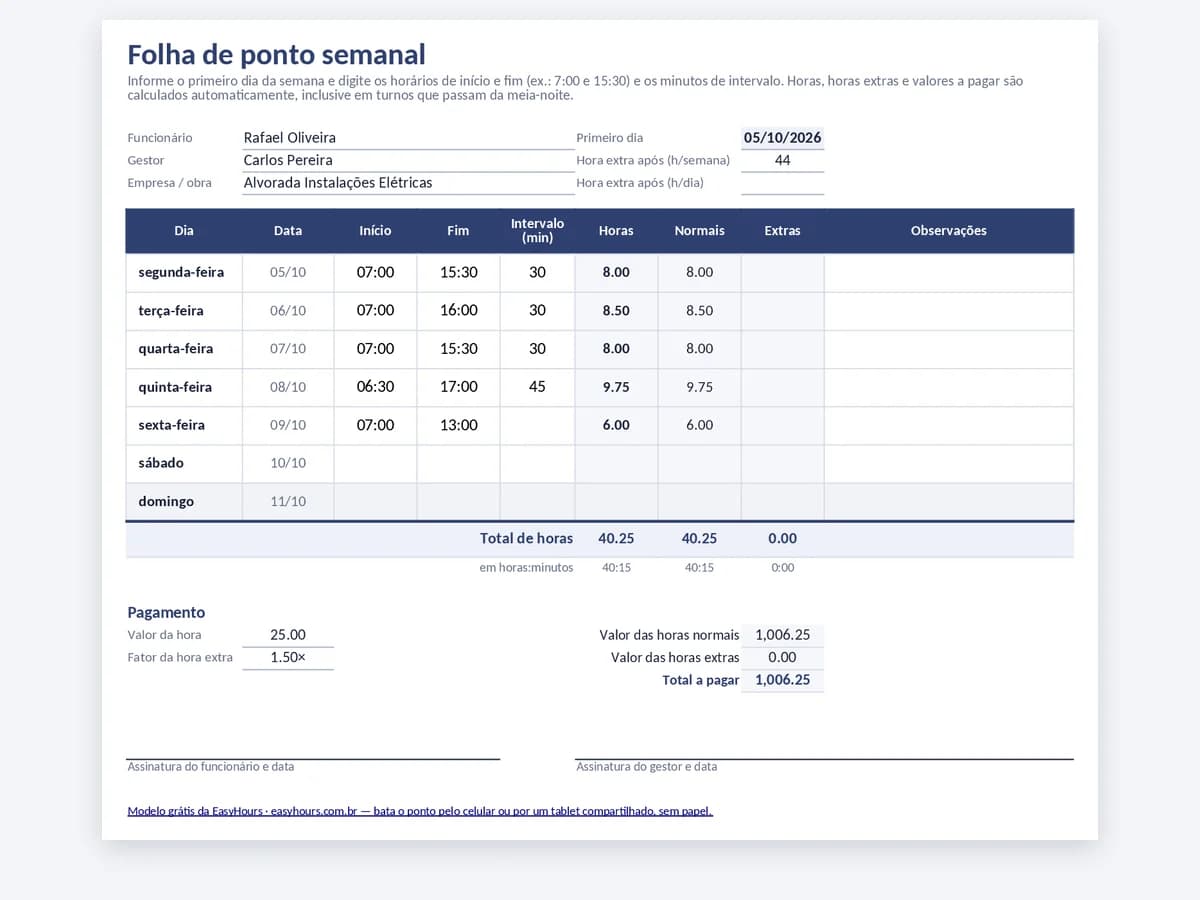This screenshot has width=1200, height=900.
Task: Select the Dia column header
Action: pos(184,231)
